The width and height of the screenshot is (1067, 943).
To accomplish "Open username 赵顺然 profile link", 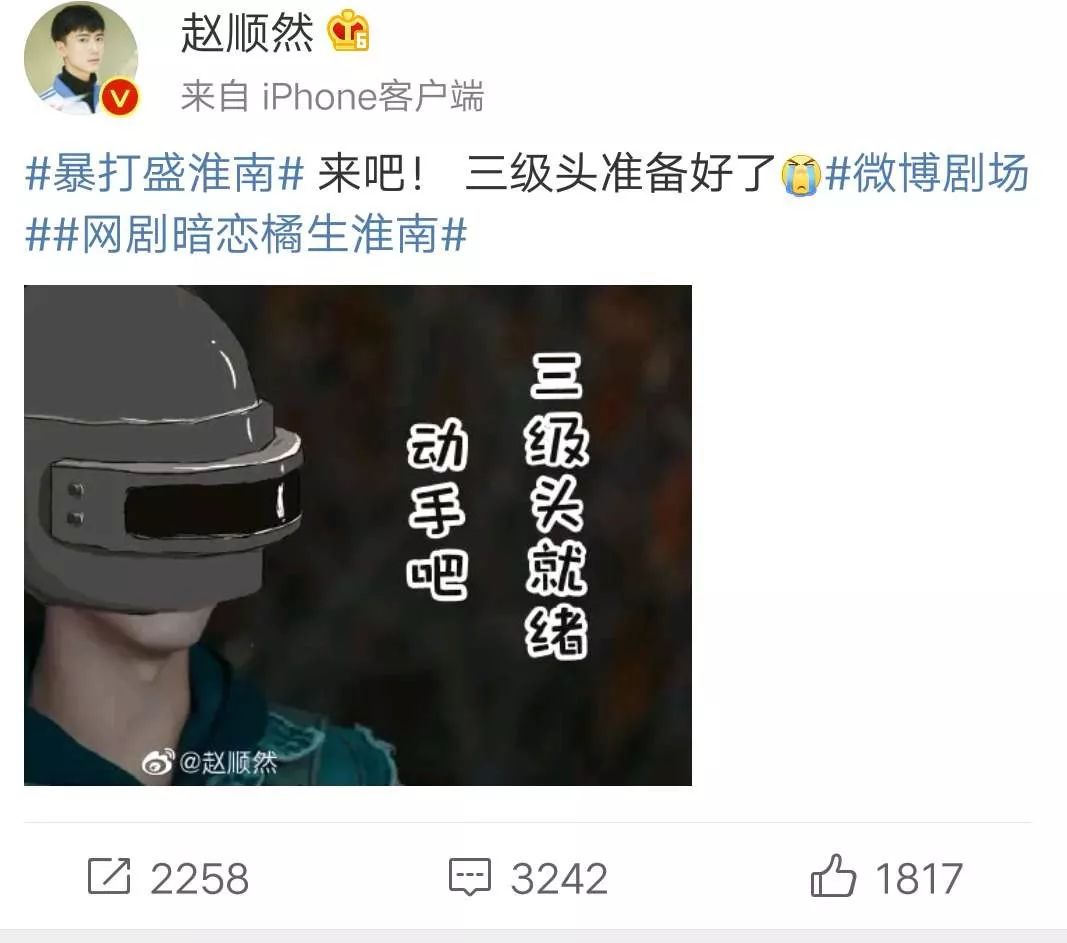I will 247,33.
